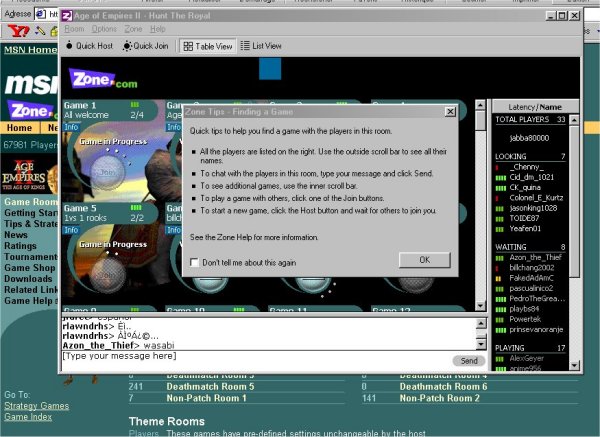This screenshot has height=437, width=600.
Task: Open the Options menu
Action: pos(104,29)
